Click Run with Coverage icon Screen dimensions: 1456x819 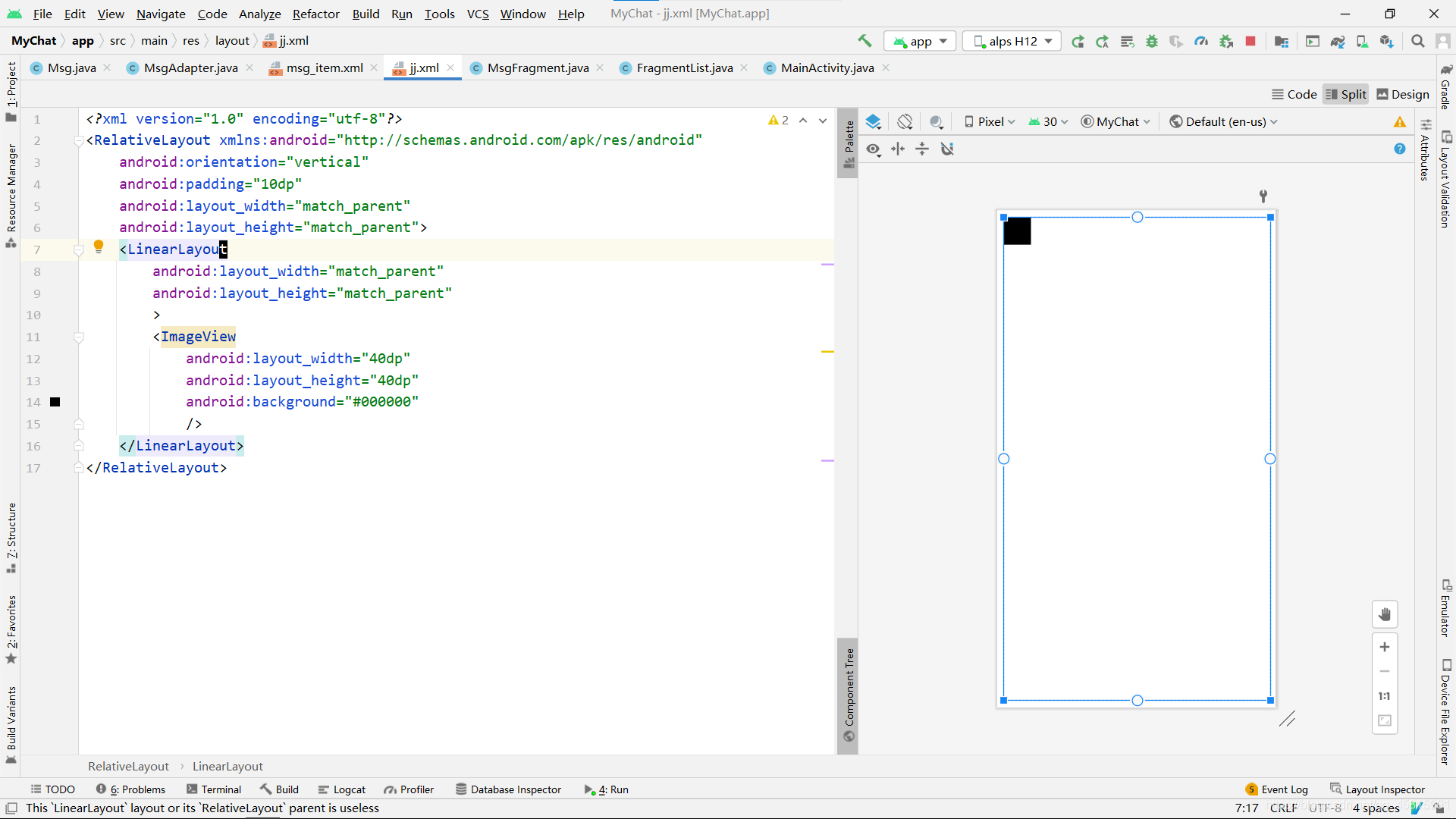1176,41
